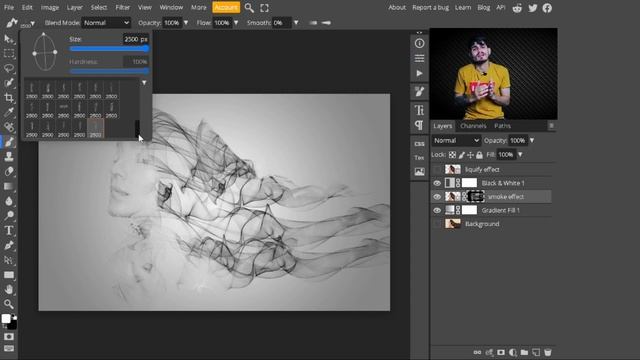Switch to the Channels tab
The width and height of the screenshot is (640, 360).
pyautogui.click(x=473, y=126)
